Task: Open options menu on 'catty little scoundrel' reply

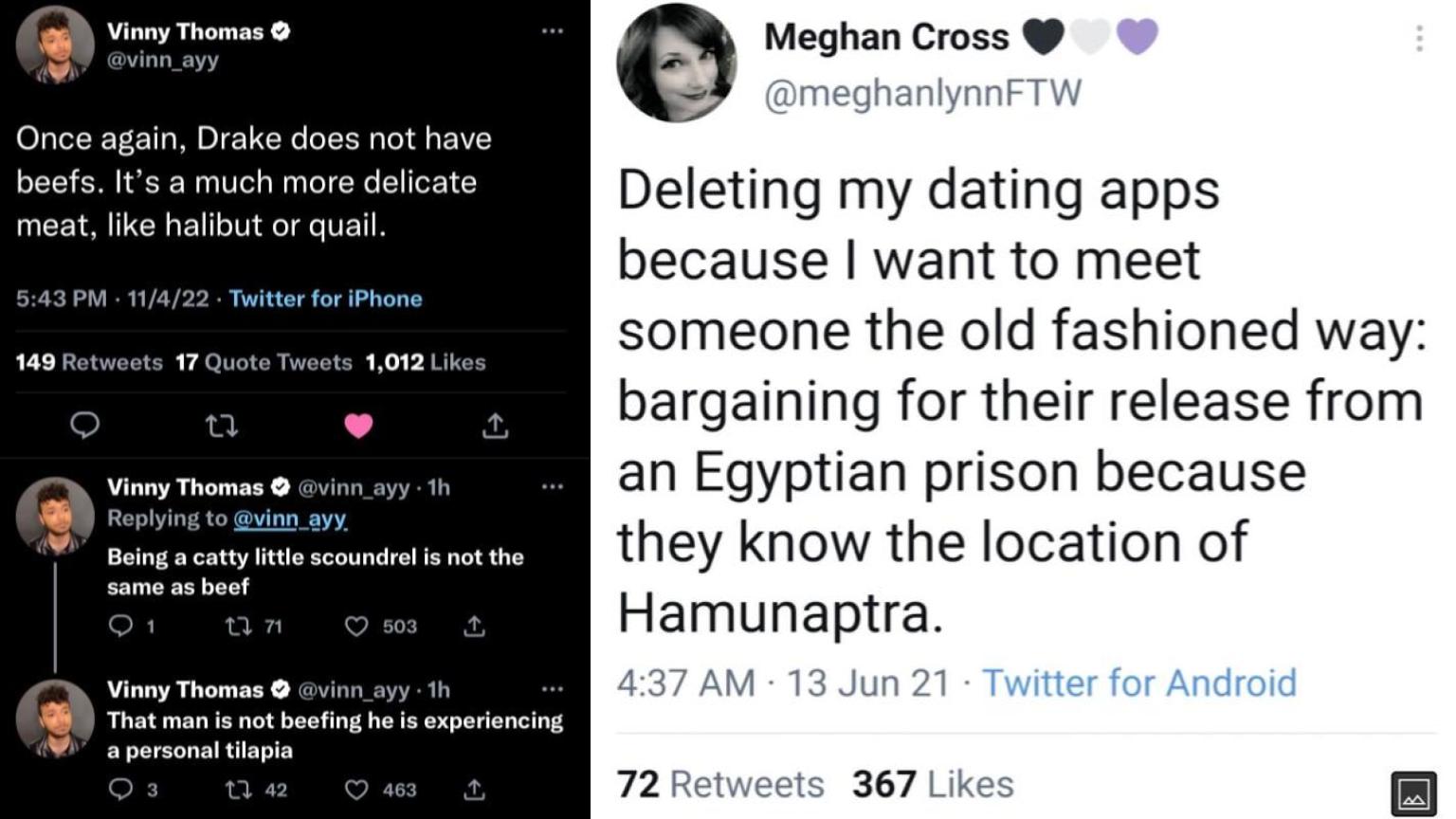Action: tap(552, 487)
